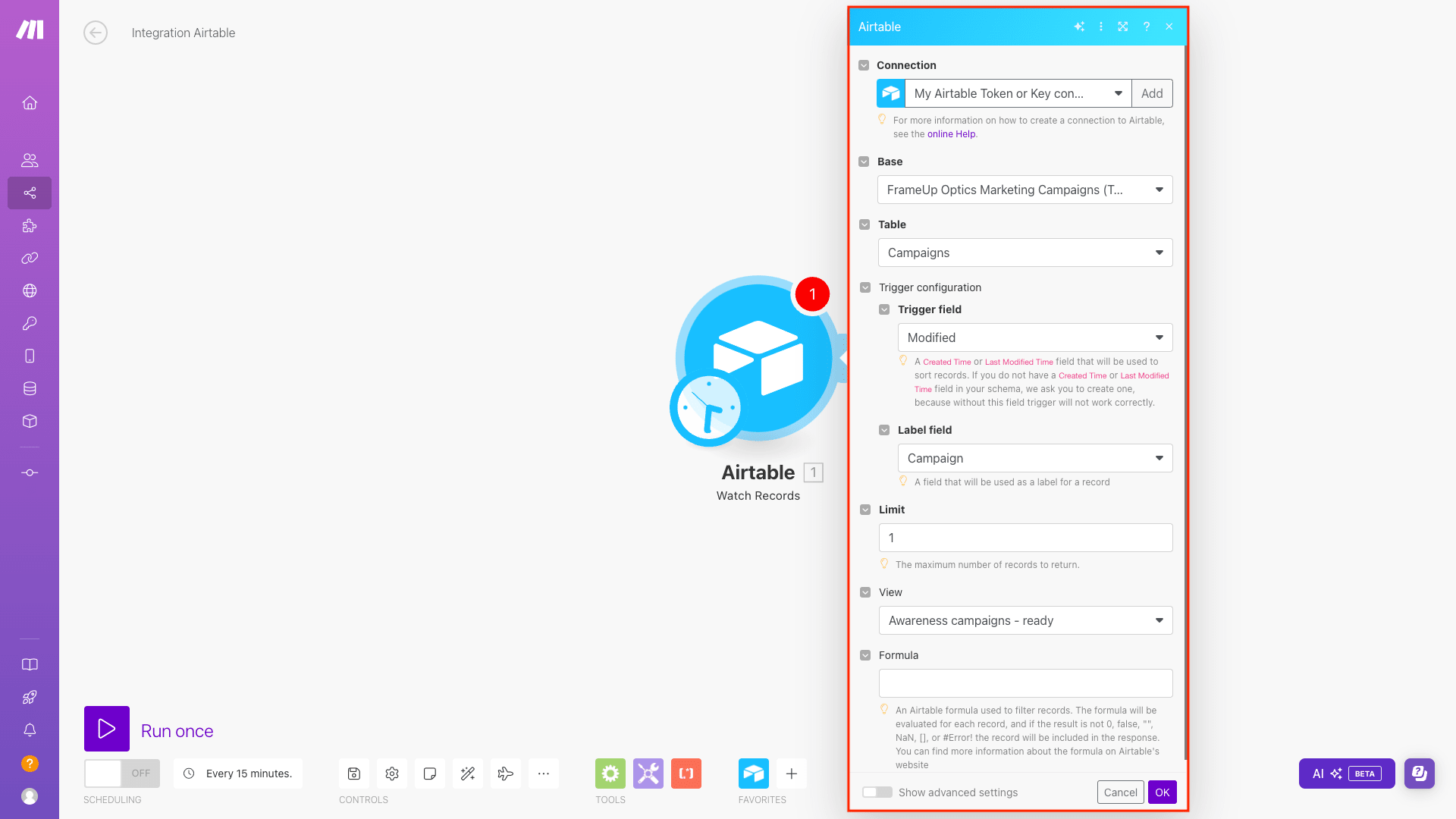Open the Airtable panel three-dot menu
Screen dimensions: 1456x819
1101,27
